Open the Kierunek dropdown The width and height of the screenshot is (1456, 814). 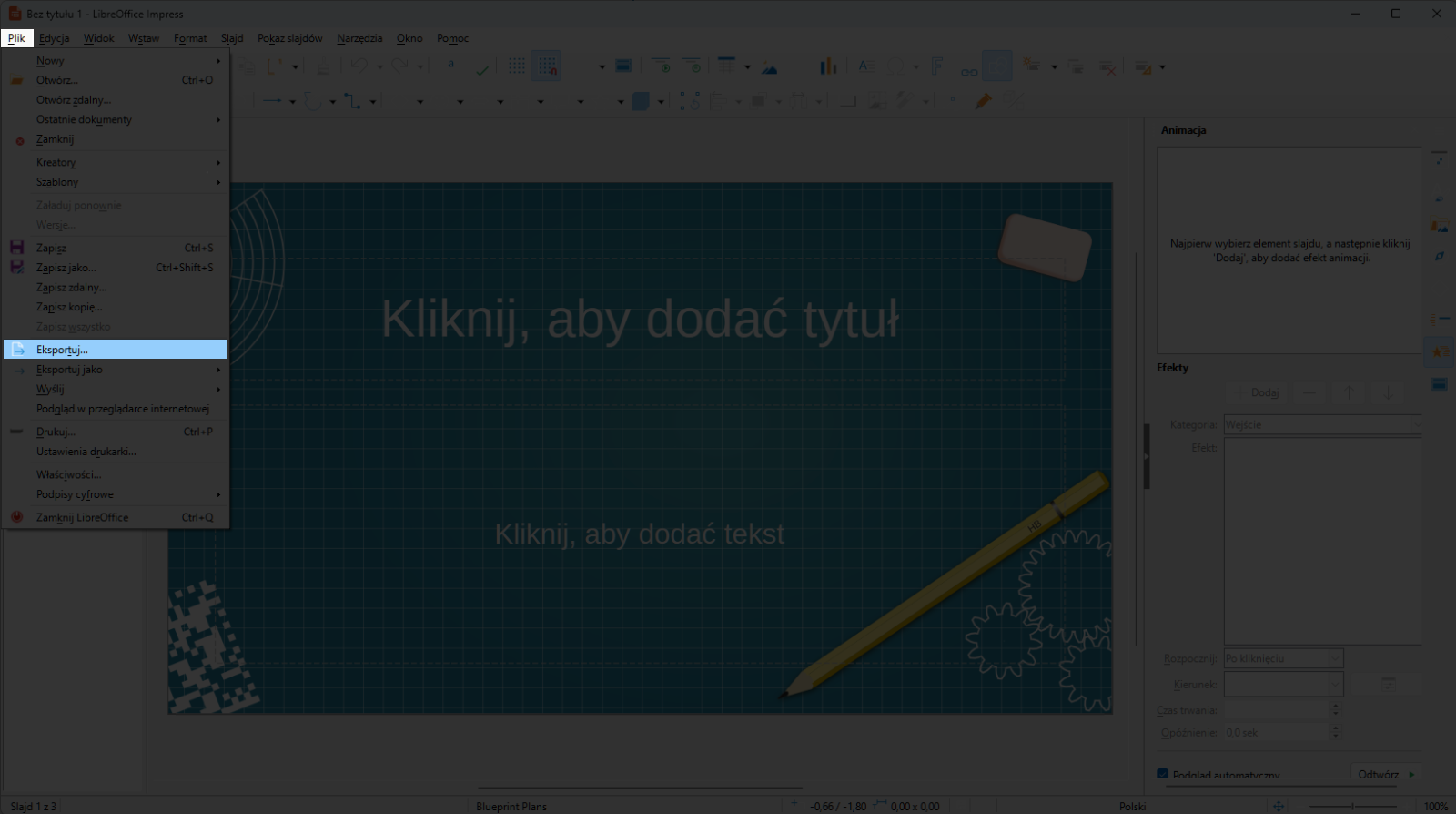pos(1283,684)
